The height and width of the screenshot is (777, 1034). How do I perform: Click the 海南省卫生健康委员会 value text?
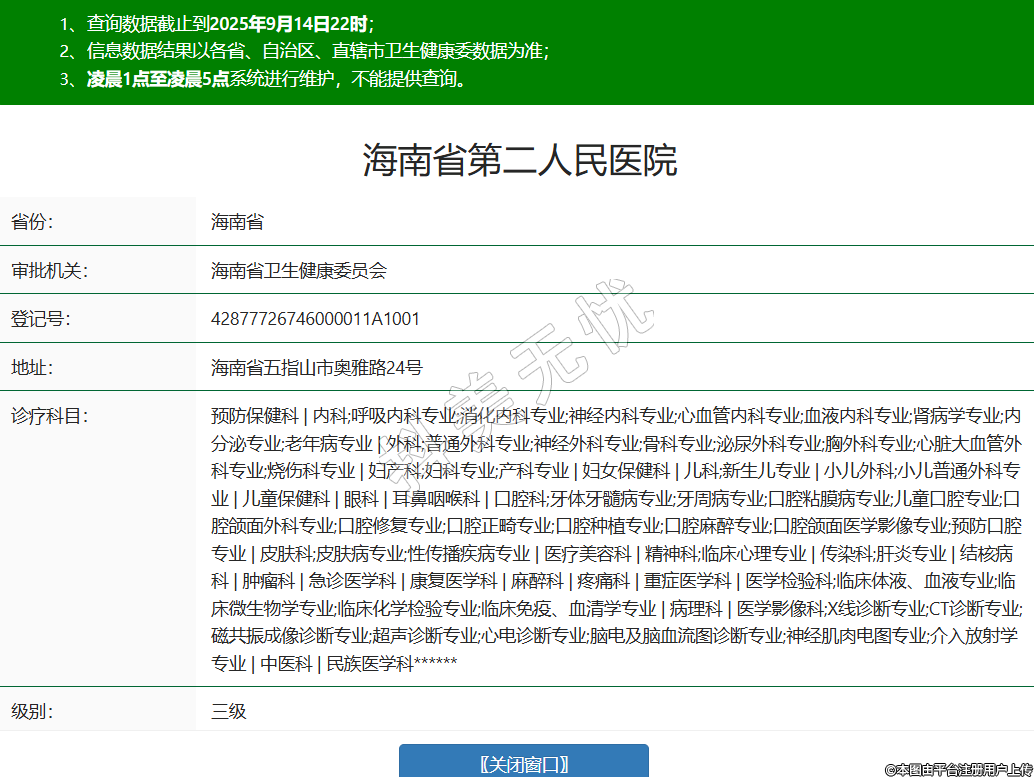pyautogui.click(x=298, y=270)
